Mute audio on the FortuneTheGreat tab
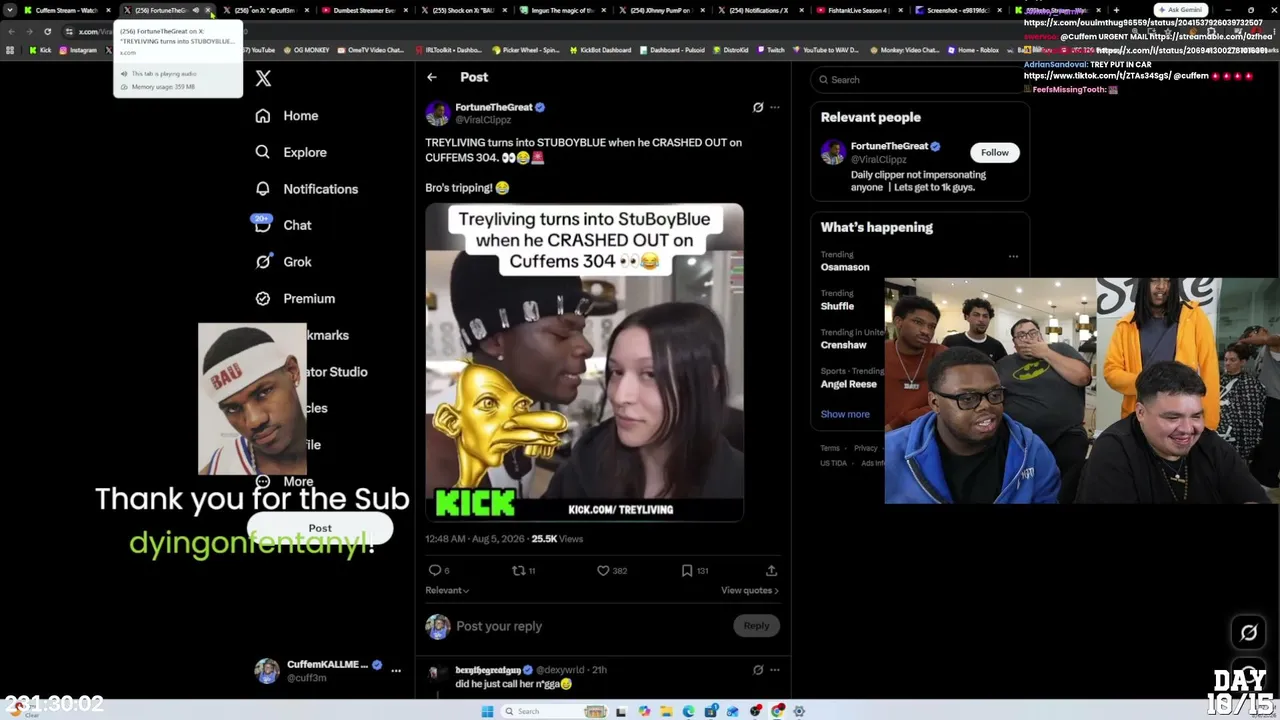Image resolution: width=1280 pixels, height=720 pixels. [x=196, y=10]
